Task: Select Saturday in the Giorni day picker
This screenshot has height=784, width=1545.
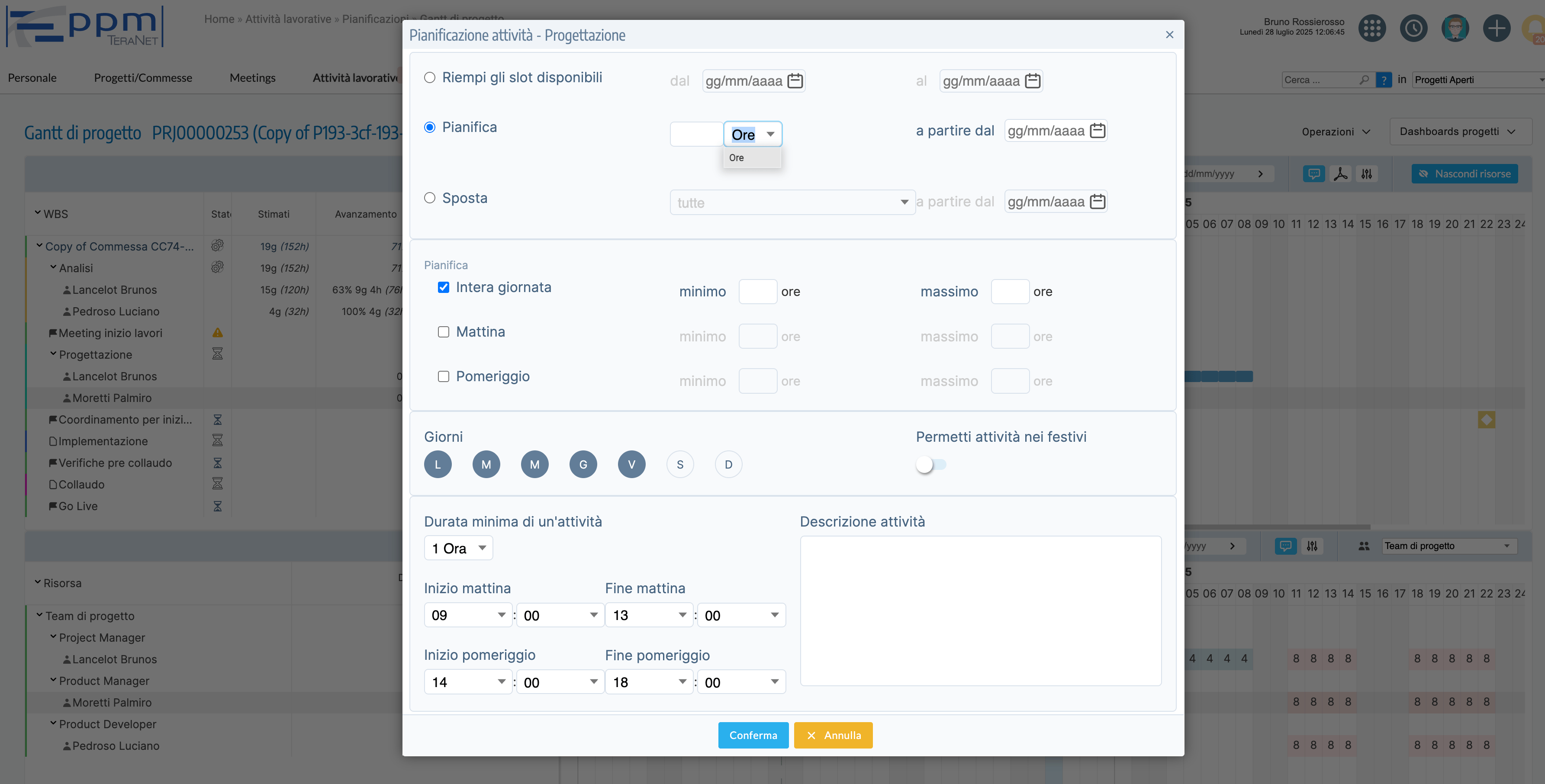Action: point(680,464)
